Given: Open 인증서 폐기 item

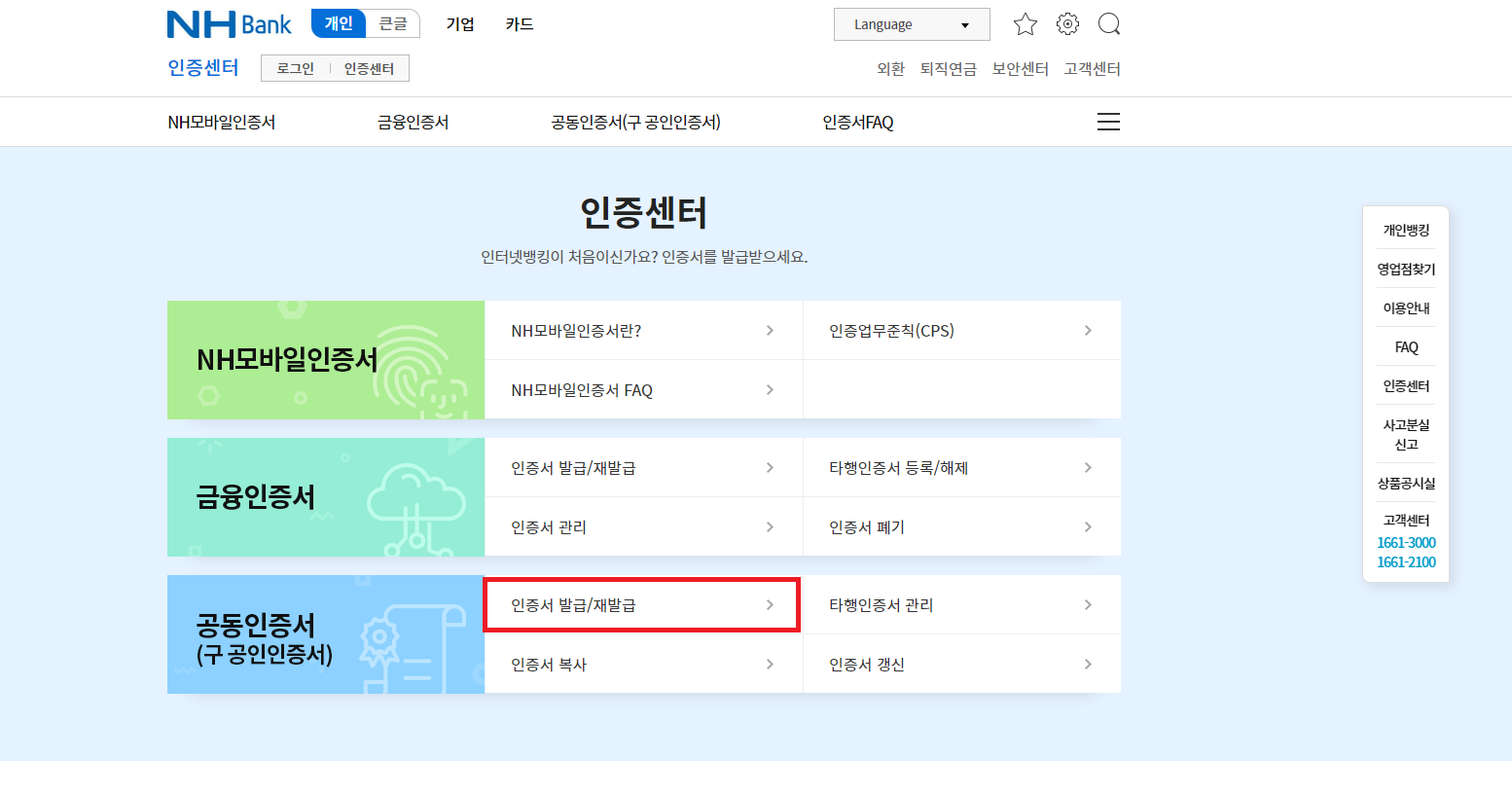Looking at the screenshot, I should (x=961, y=527).
